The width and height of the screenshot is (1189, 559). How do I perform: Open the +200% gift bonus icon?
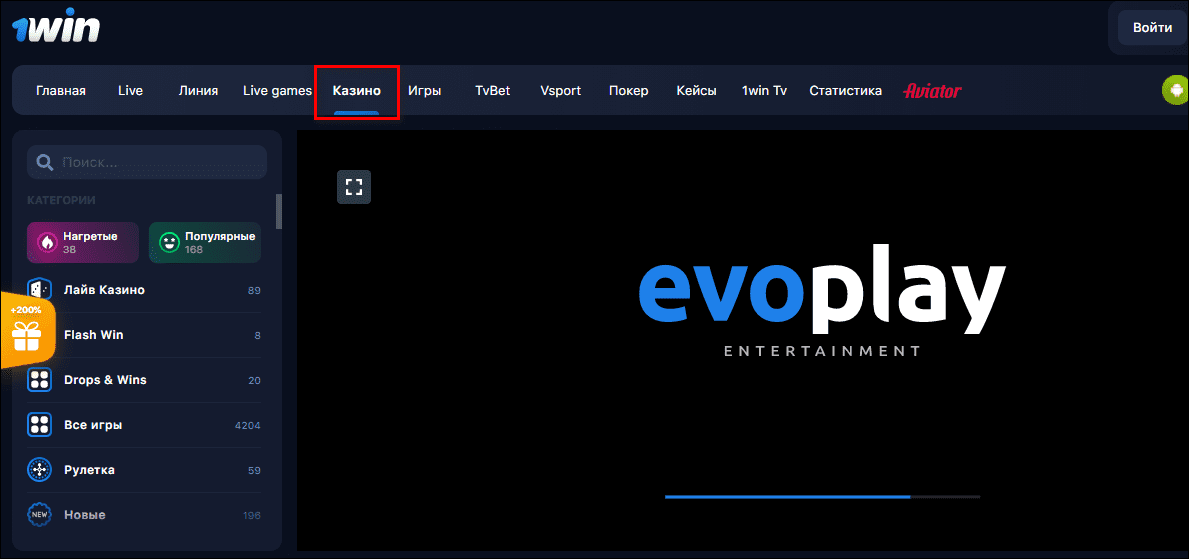[x=27, y=329]
